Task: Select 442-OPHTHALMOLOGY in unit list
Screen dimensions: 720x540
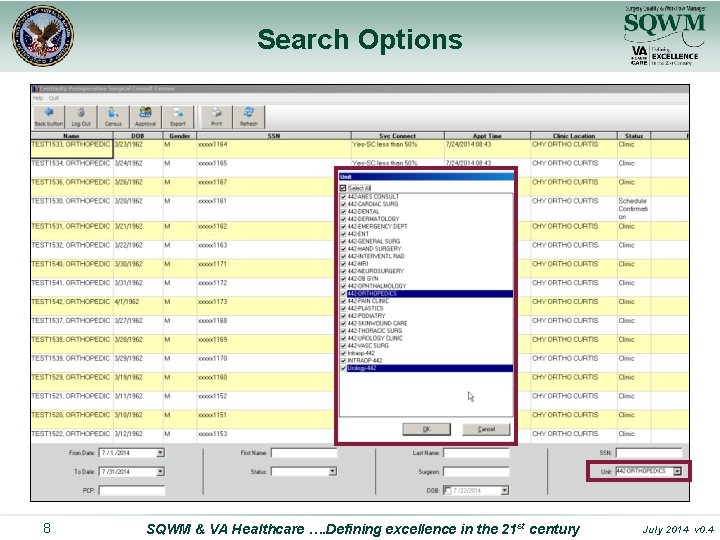Action: pyautogui.click(x=377, y=286)
